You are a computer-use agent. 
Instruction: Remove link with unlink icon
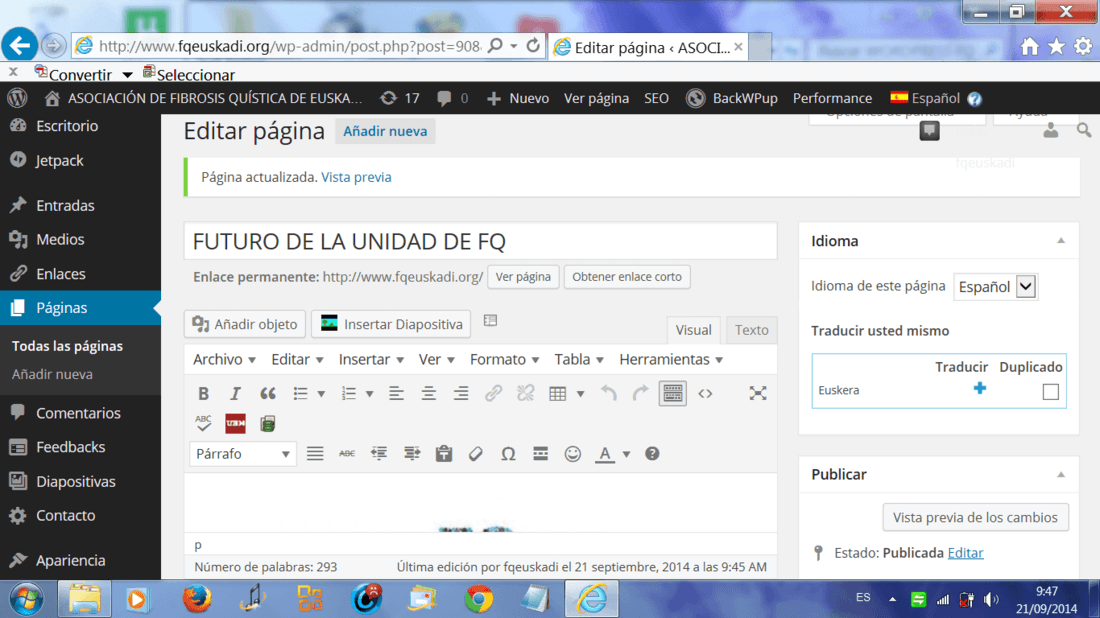(525, 394)
